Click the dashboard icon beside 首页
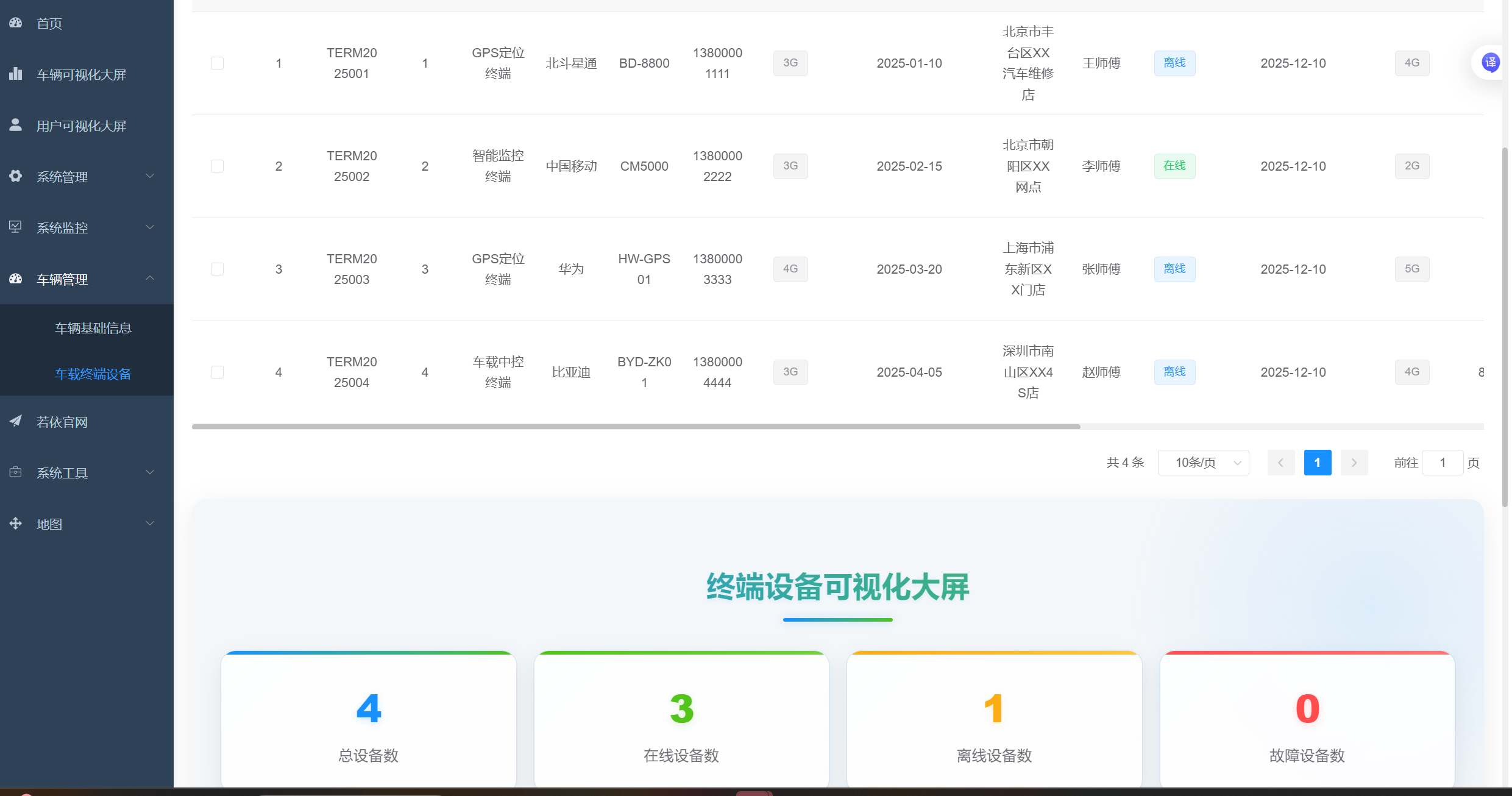 tap(16, 23)
